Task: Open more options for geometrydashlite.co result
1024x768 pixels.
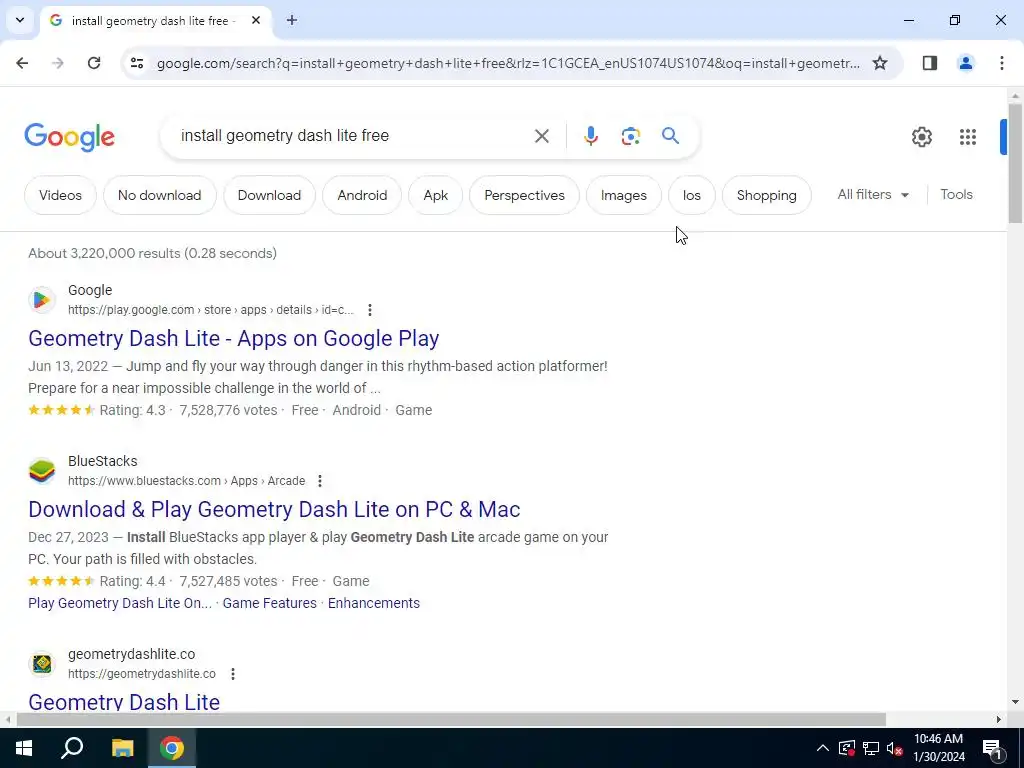Action: pyautogui.click(x=232, y=673)
